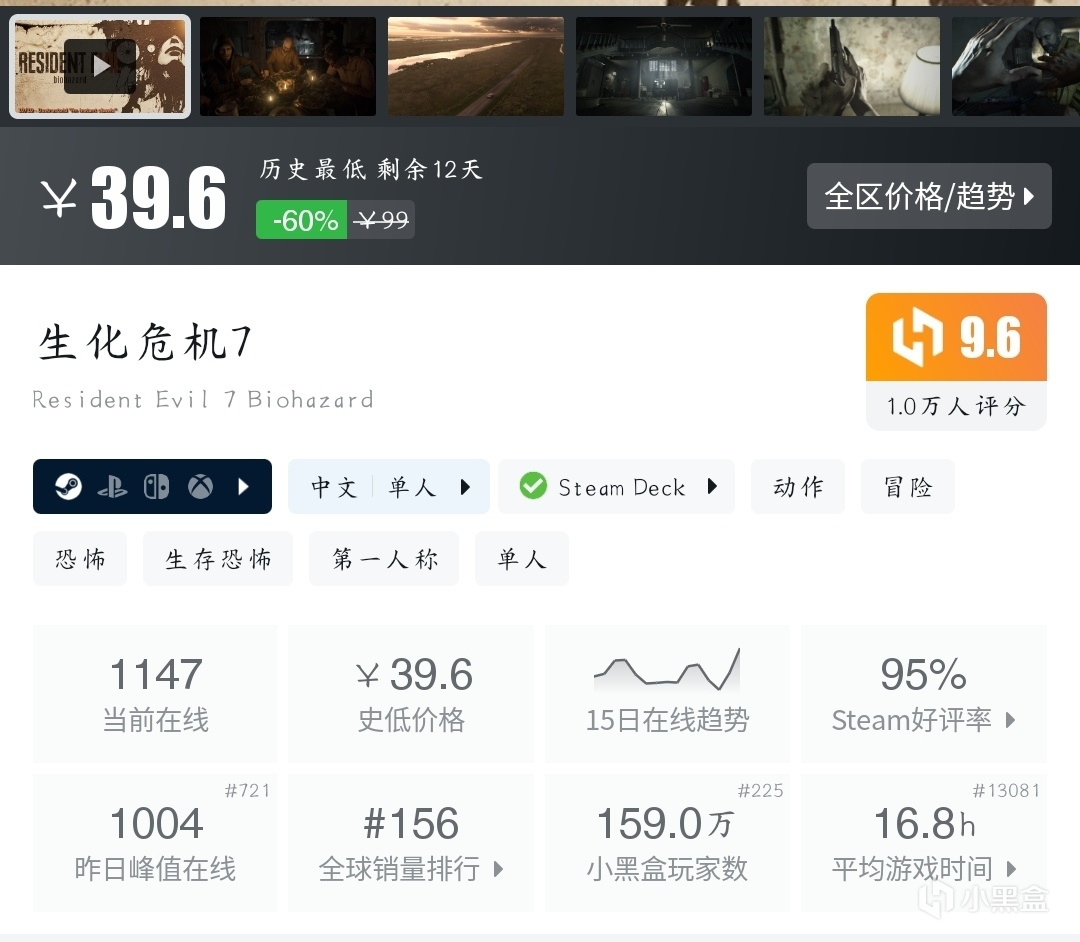Click the online trend sparkline graph
The image size is (1080, 942).
[x=667, y=670]
